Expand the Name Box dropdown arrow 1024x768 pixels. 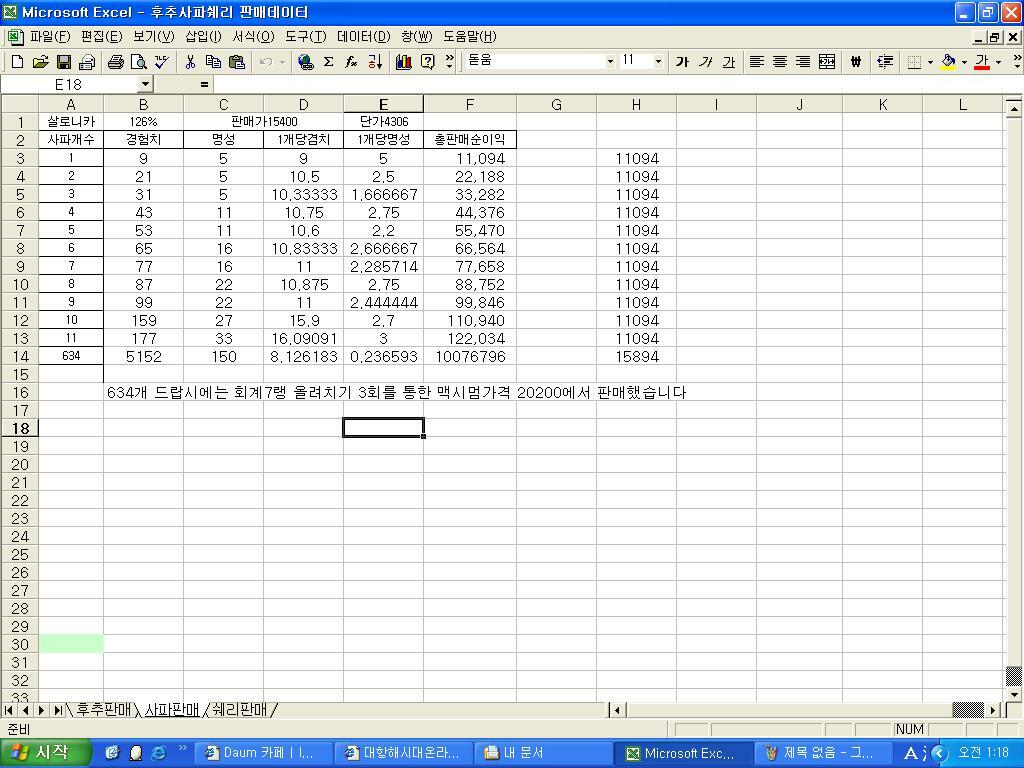click(145, 85)
